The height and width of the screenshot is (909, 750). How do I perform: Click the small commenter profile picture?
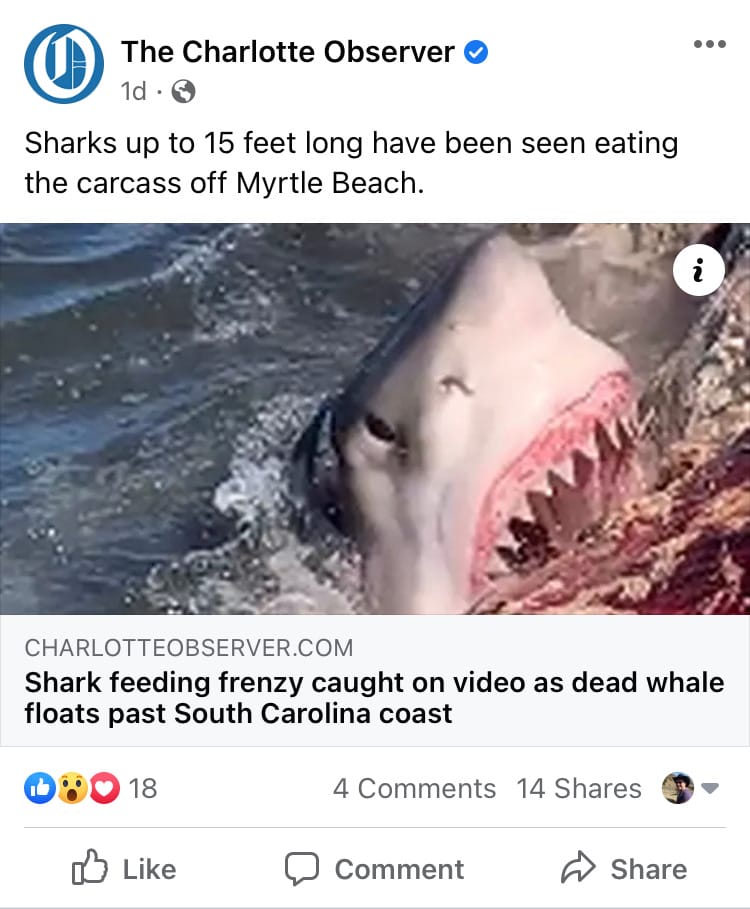click(678, 788)
